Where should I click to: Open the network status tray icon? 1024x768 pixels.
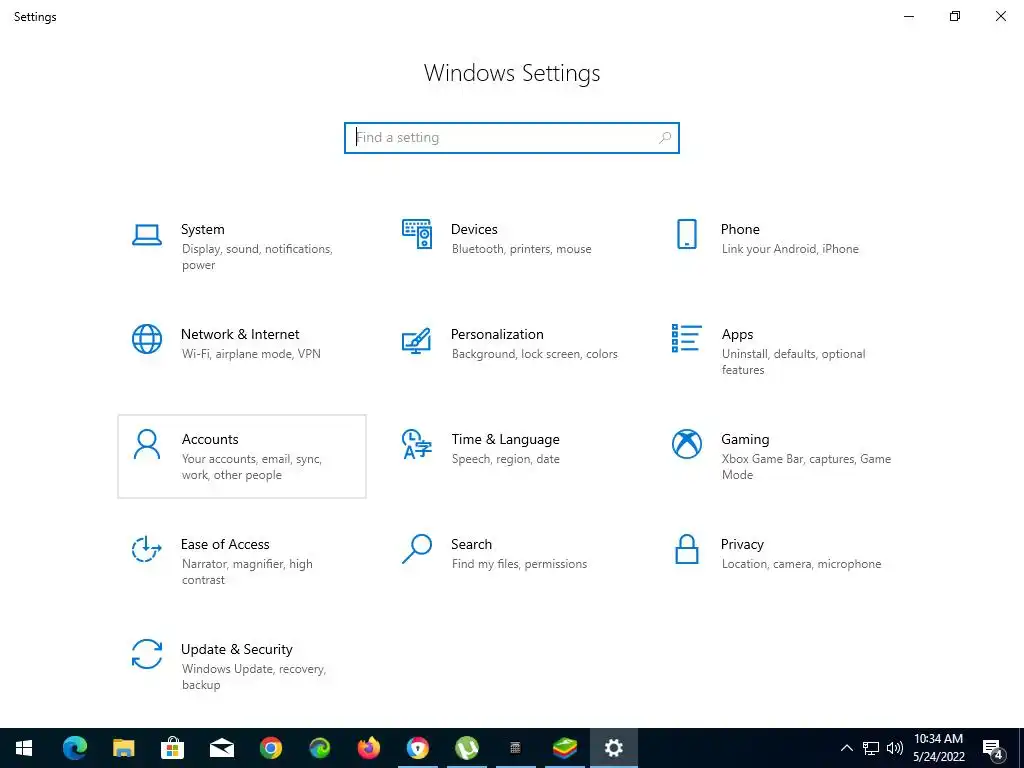coord(871,748)
